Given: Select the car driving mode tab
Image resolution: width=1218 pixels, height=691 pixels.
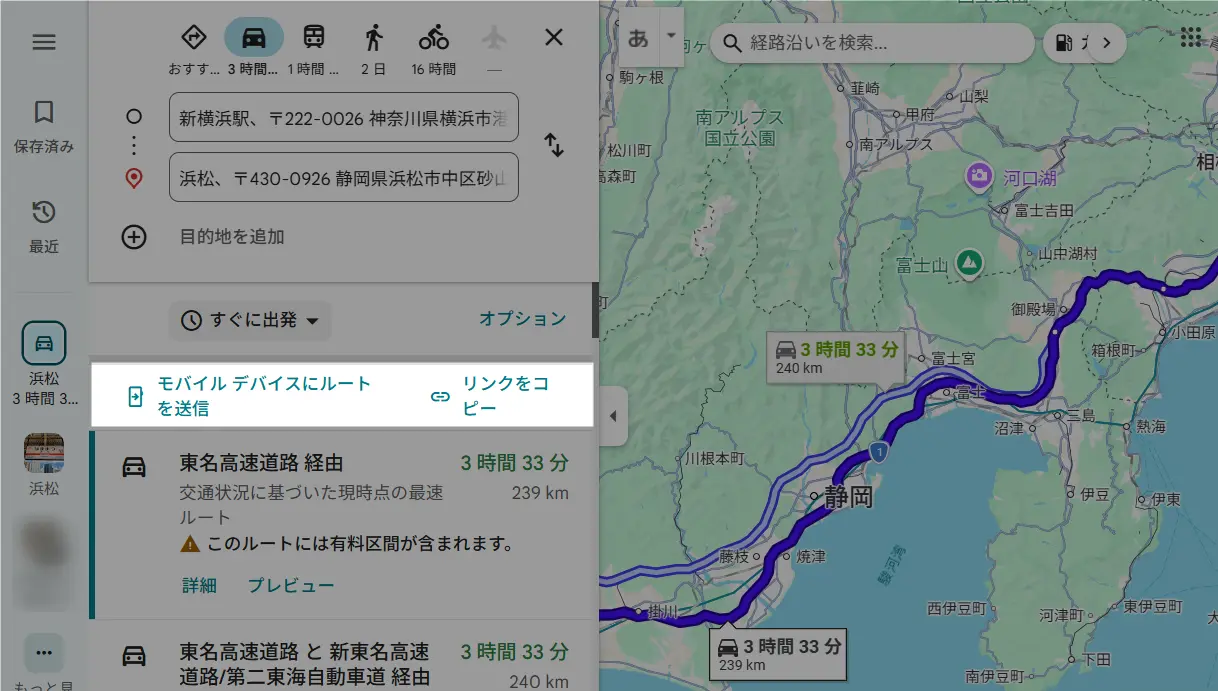Looking at the screenshot, I should point(254,38).
